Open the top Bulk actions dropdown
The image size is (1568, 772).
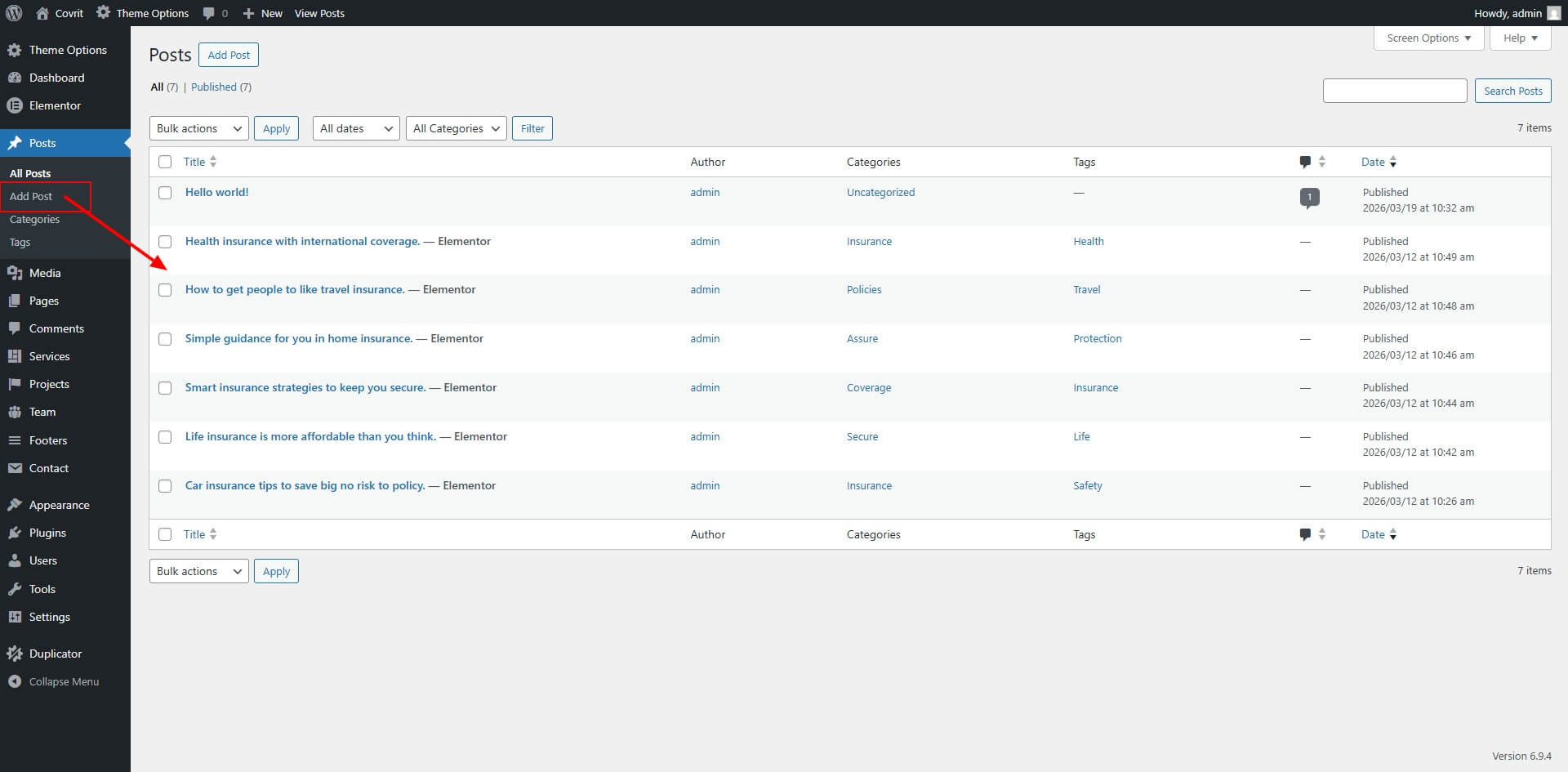click(x=198, y=128)
